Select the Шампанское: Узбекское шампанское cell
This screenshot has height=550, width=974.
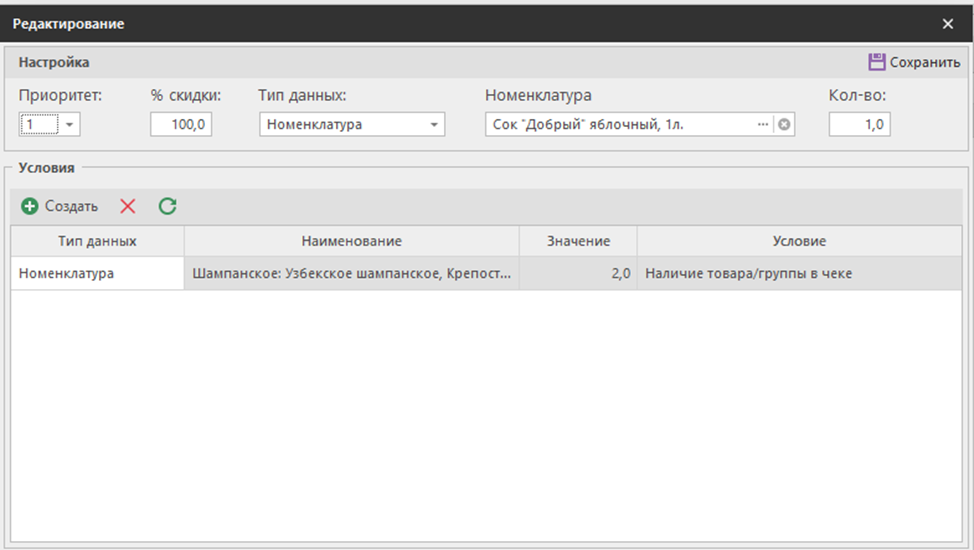(x=351, y=273)
